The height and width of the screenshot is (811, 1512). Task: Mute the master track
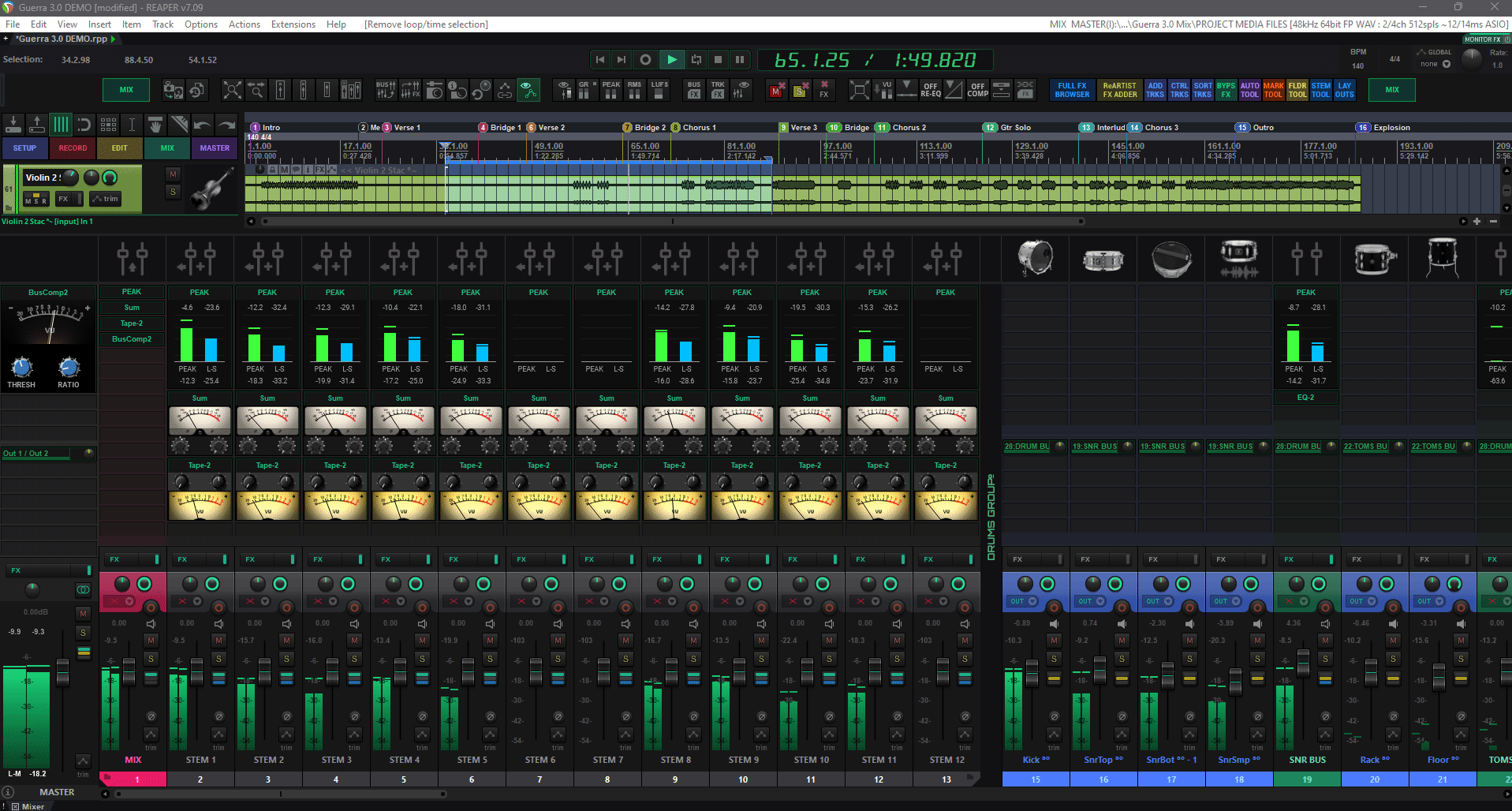click(x=83, y=614)
